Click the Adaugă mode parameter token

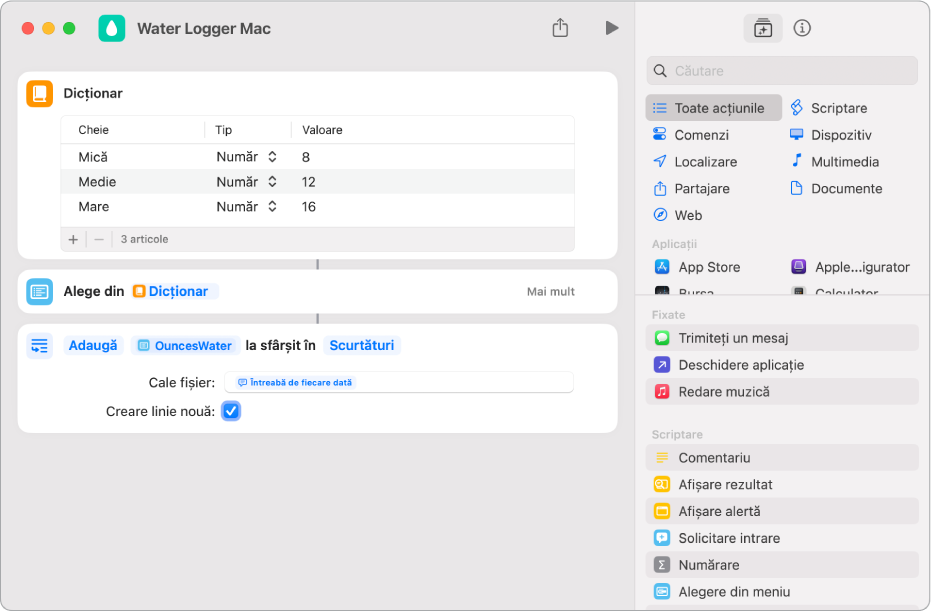(x=93, y=345)
